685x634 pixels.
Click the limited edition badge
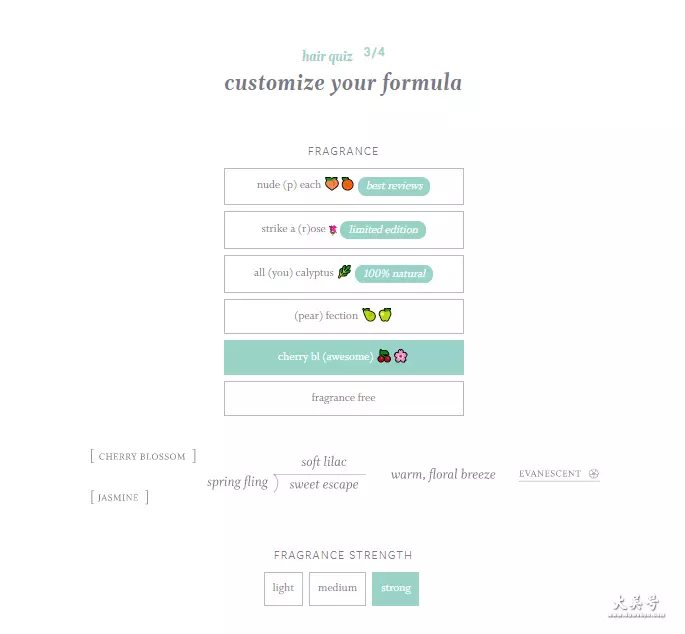pos(383,230)
